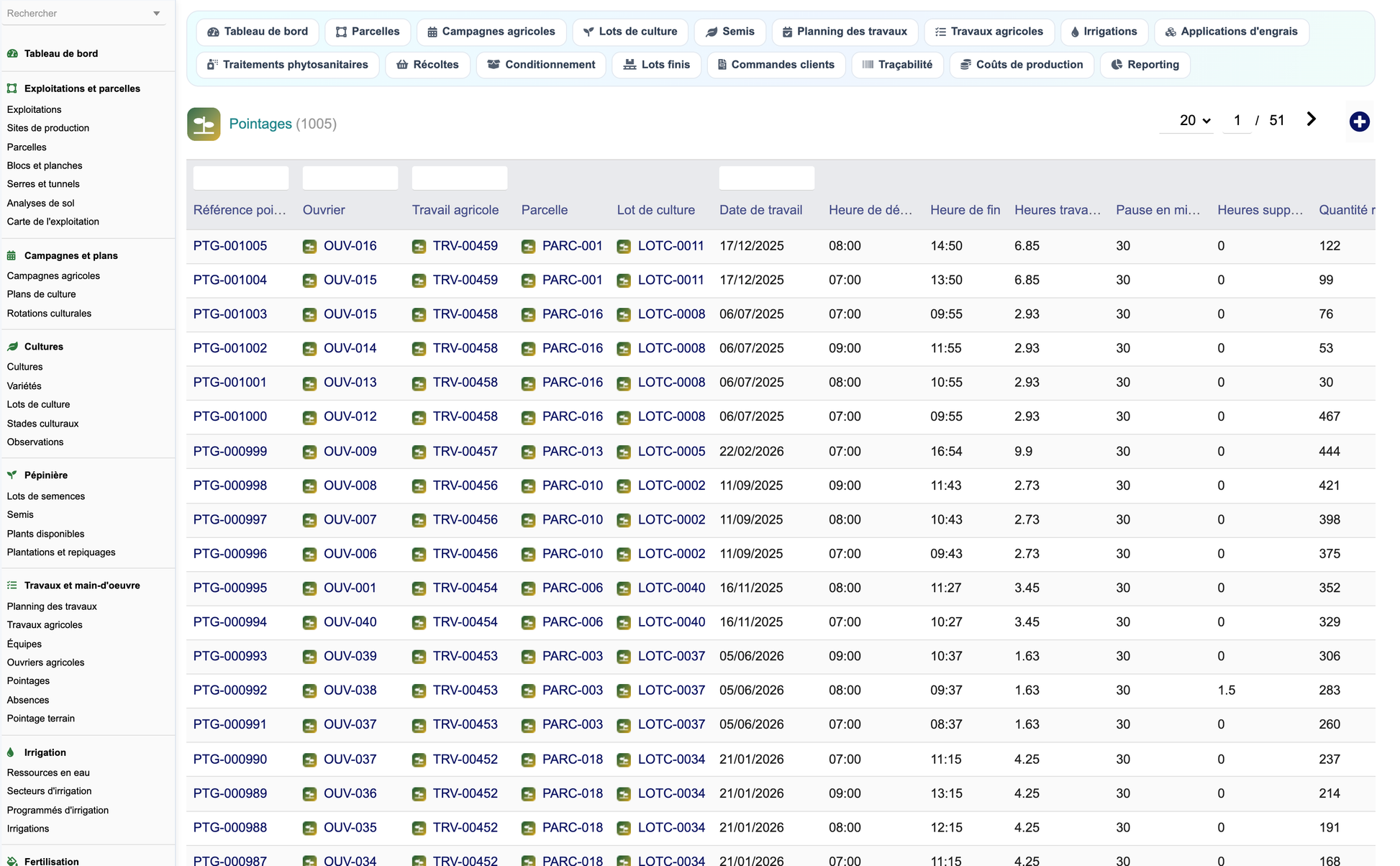Click the Irrigations droplet icon in top bar
This screenshot has width=1400, height=866.
pyautogui.click(x=1075, y=32)
